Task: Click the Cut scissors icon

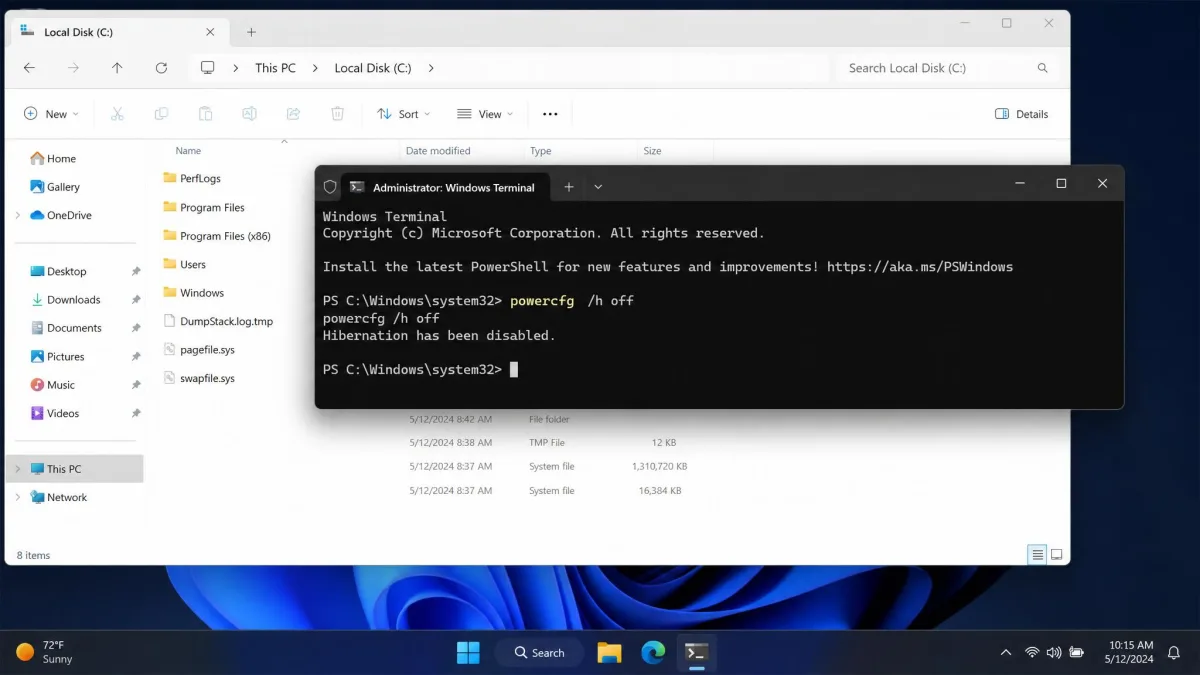Action: pyautogui.click(x=117, y=114)
